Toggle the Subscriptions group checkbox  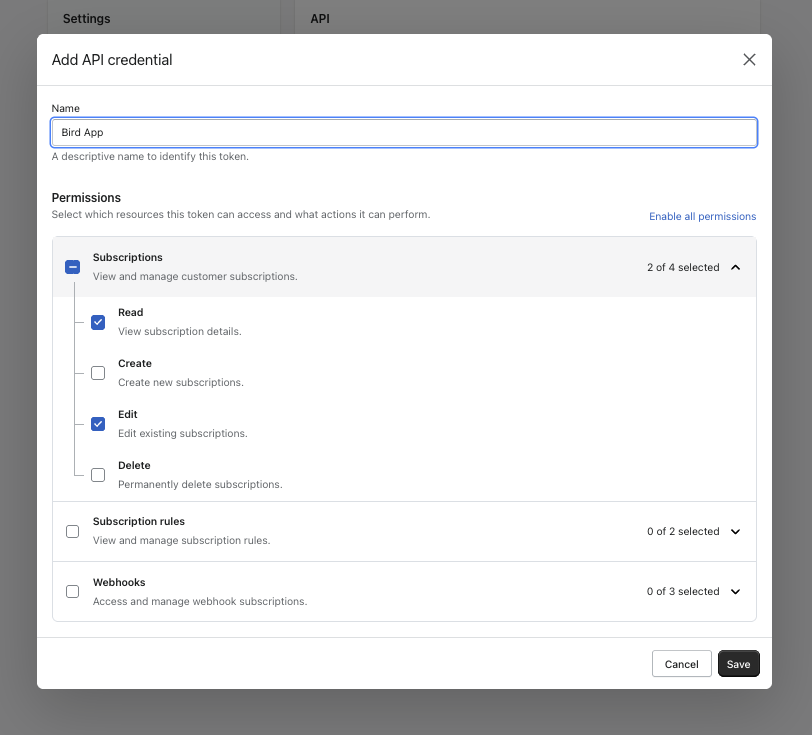72,267
